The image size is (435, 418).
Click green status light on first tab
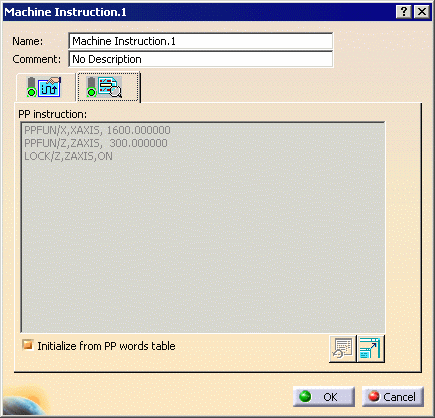[x=32, y=92]
